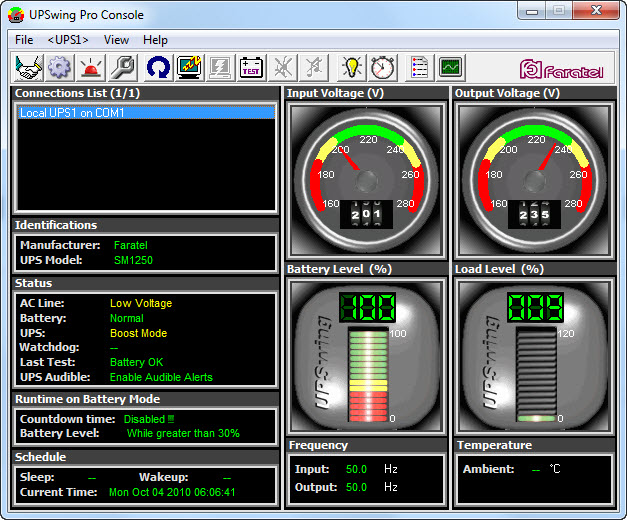
Task: Open the Help menu
Action: pos(156,40)
